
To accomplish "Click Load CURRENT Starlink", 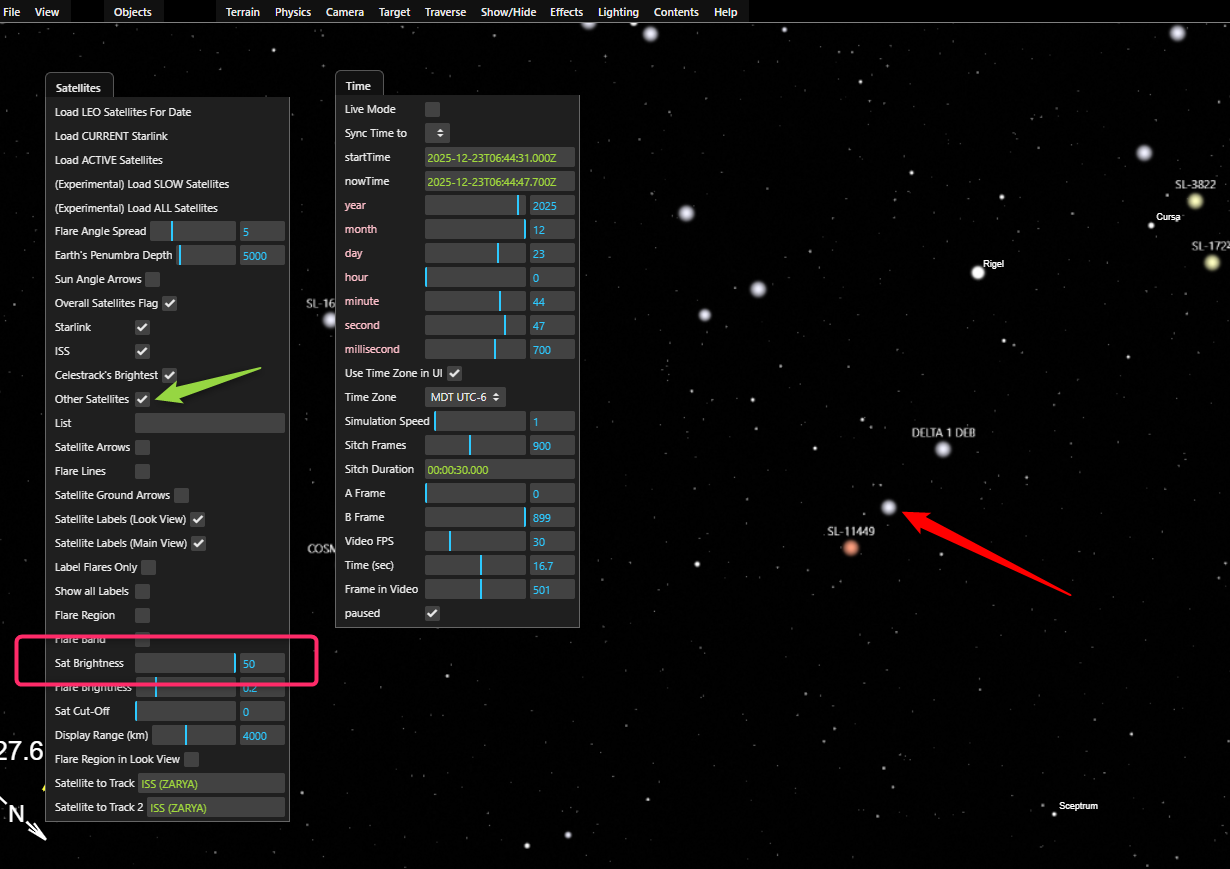I will 111,136.
